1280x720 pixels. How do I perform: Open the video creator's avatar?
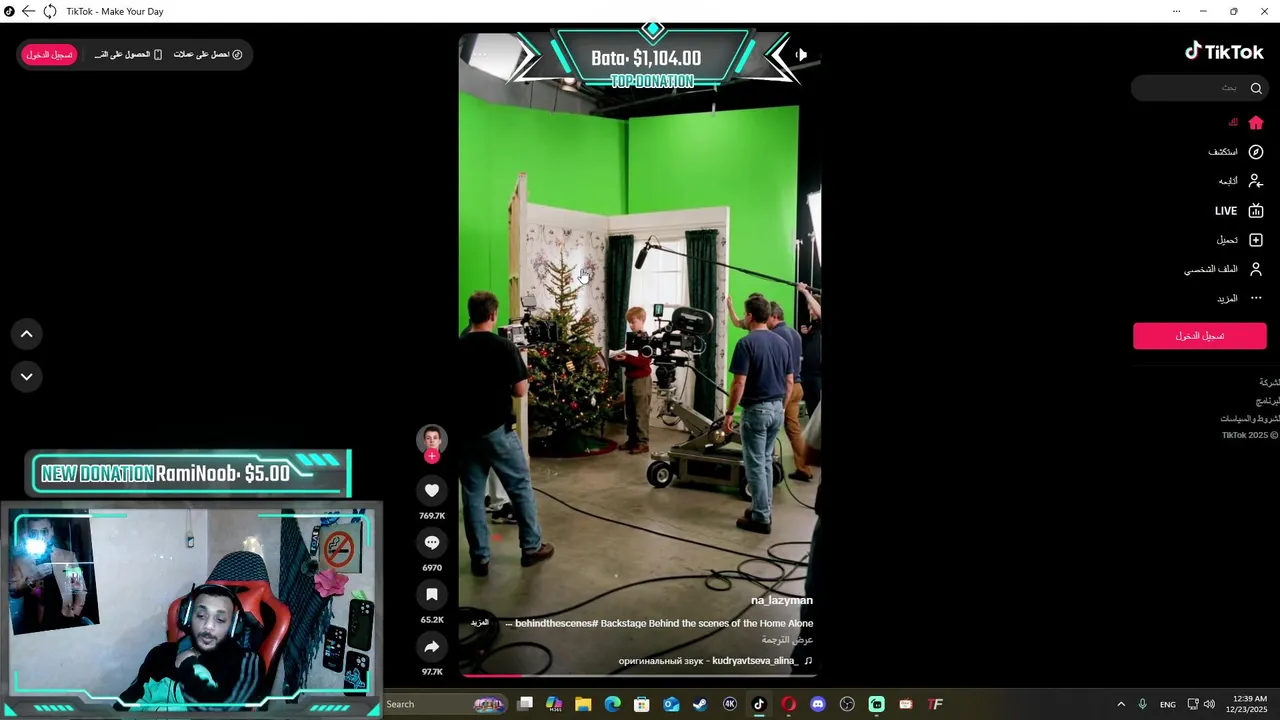coord(432,439)
